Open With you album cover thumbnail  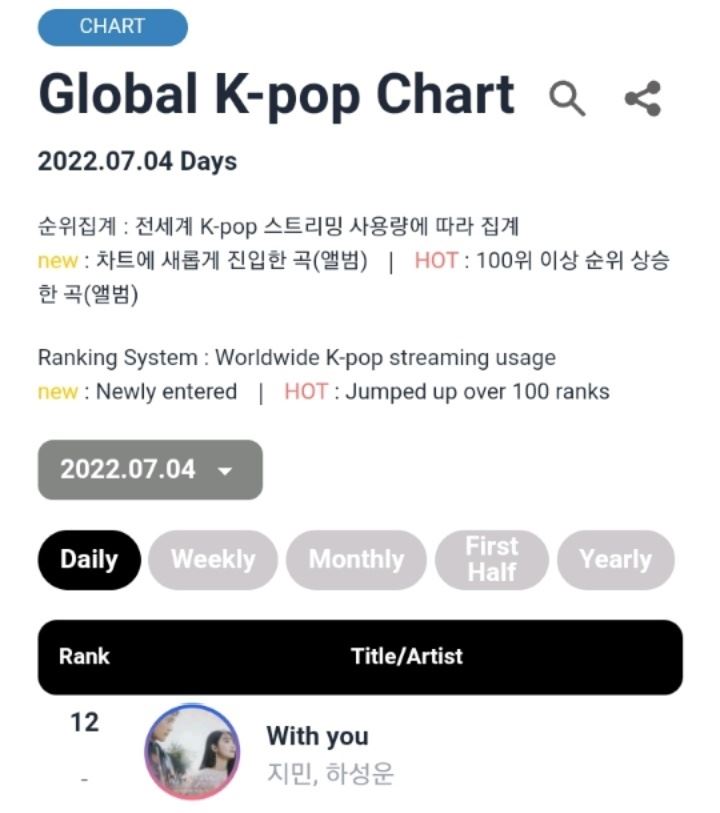tap(192, 752)
